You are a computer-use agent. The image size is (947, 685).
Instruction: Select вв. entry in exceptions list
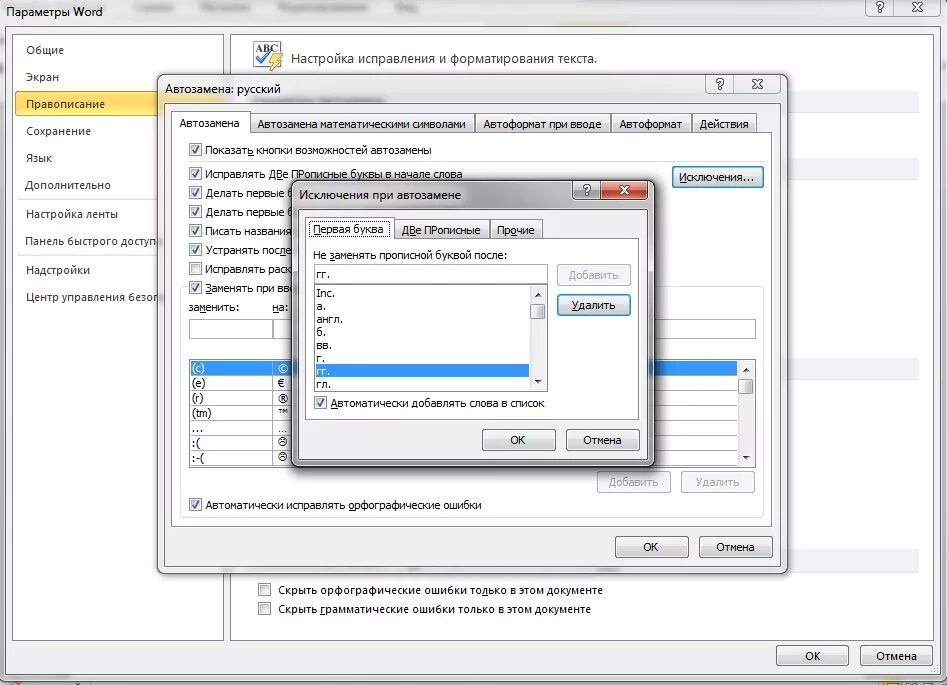tap(422, 345)
